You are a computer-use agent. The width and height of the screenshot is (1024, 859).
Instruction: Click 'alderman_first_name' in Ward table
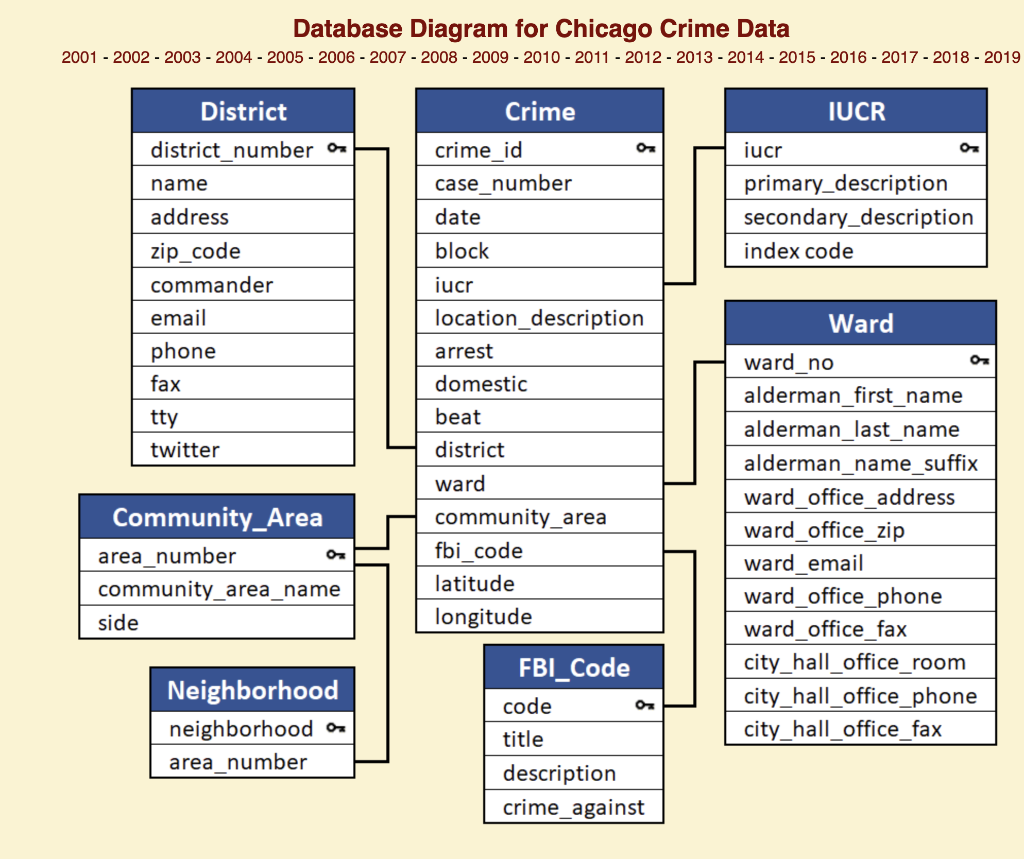(861, 395)
